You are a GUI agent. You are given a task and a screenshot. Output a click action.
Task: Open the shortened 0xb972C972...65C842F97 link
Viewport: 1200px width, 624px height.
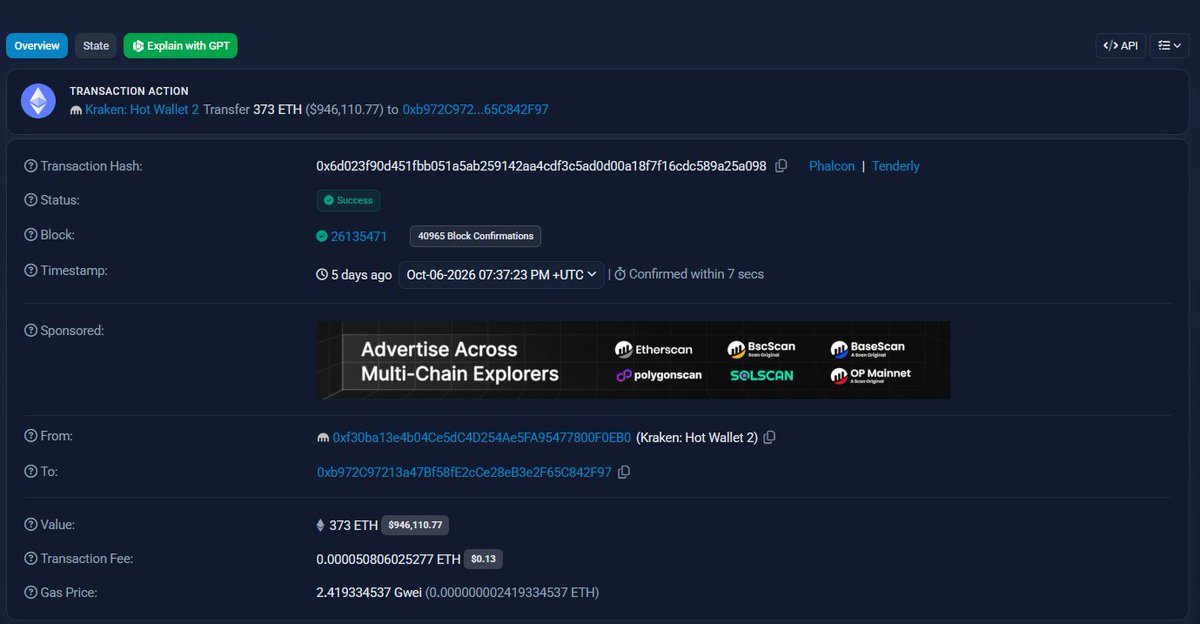pyautogui.click(x=475, y=109)
